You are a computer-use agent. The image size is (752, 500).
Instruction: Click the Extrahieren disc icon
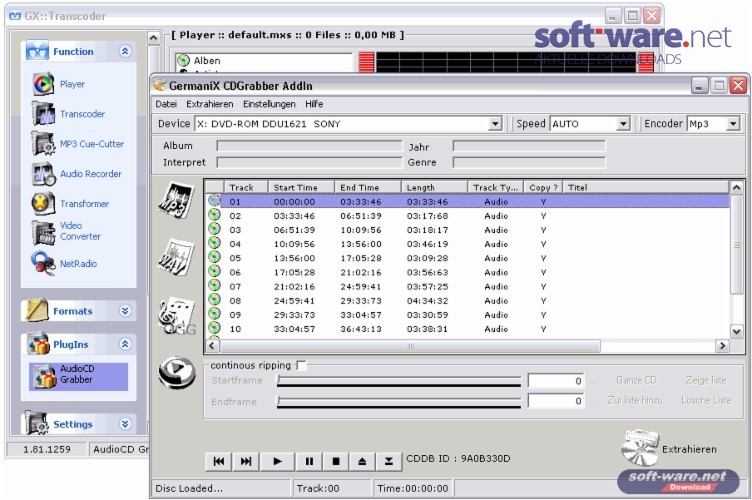tap(640, 448)
